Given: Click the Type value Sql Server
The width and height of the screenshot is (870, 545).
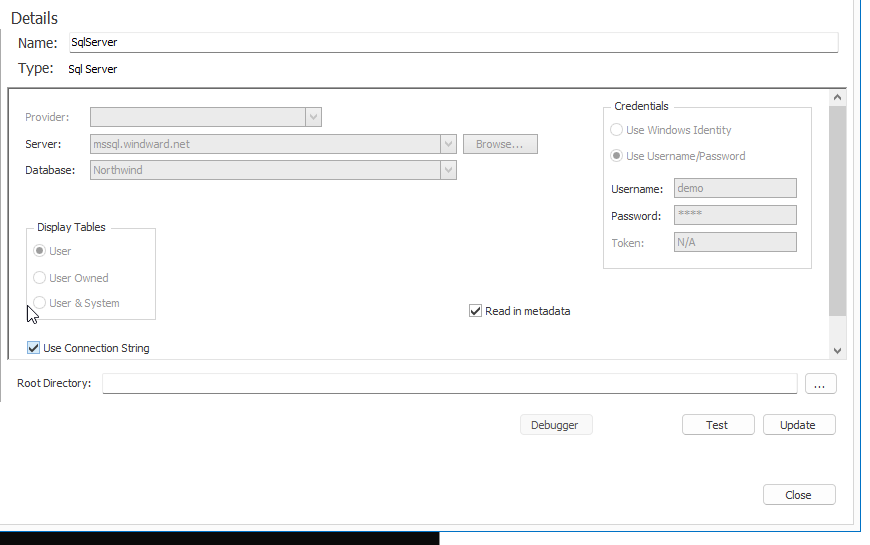Looking at the screenshot, I should click(x=93, y=69).
